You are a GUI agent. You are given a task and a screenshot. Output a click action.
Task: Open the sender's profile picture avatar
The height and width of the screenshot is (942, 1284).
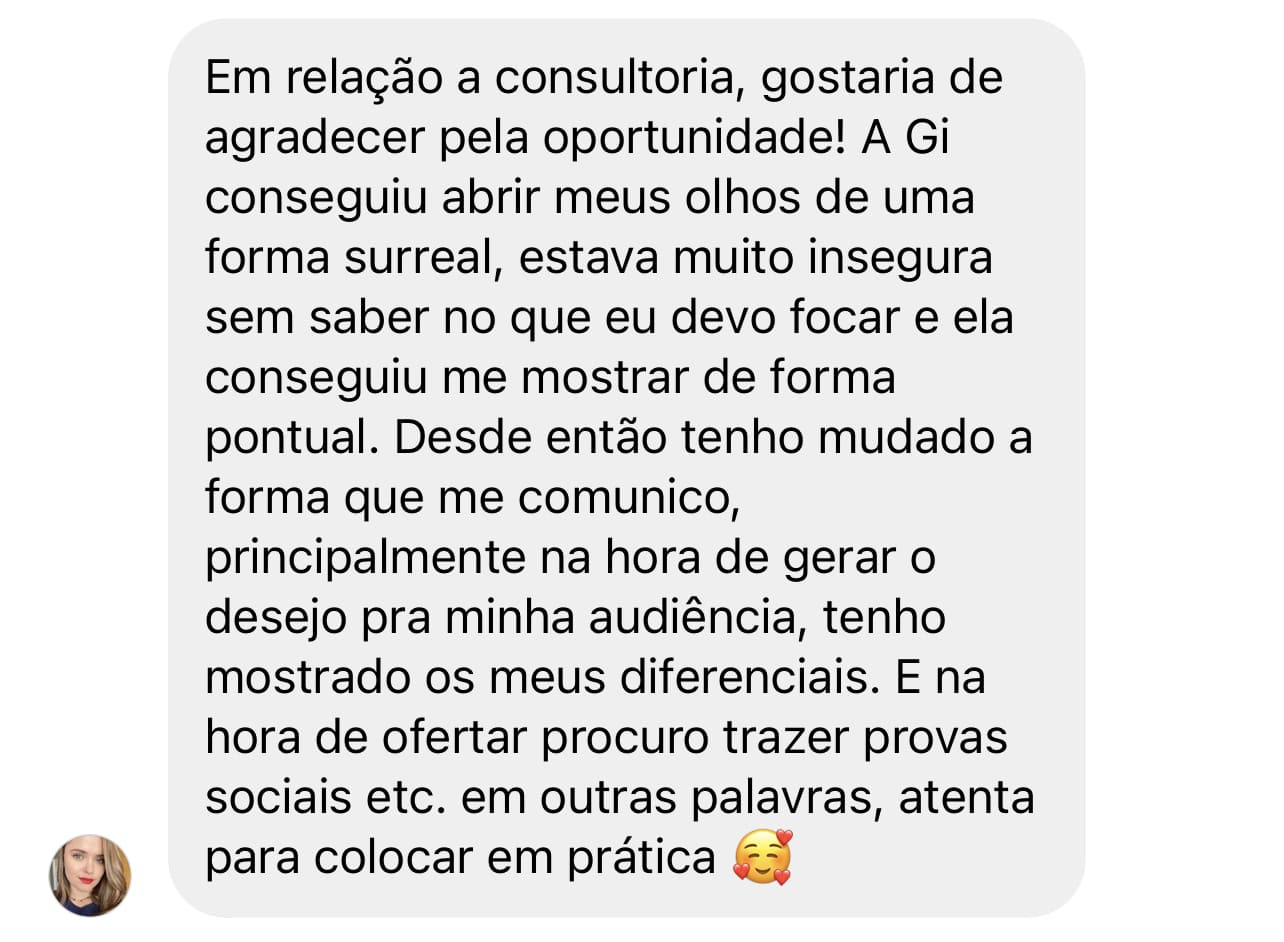tap(90, 876)
